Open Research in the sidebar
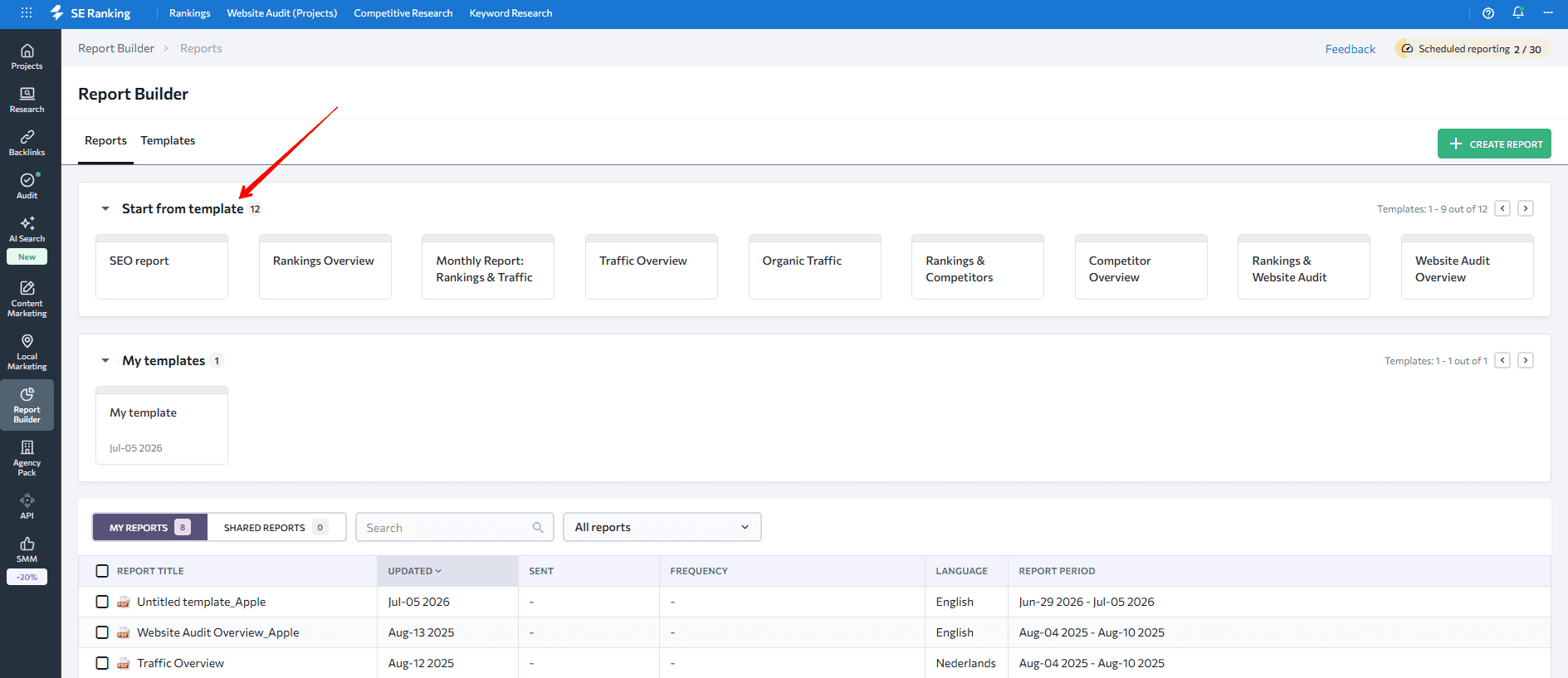1568x678 pixels. tap(27, 100)
